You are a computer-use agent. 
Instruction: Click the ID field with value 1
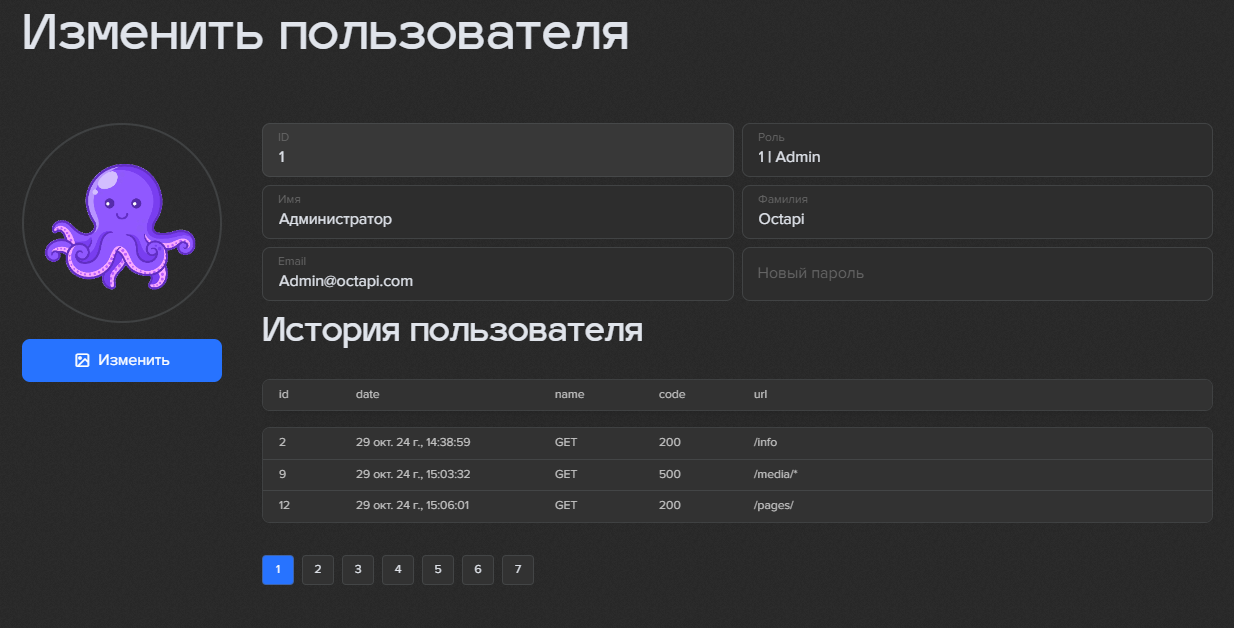coord(497,150)
